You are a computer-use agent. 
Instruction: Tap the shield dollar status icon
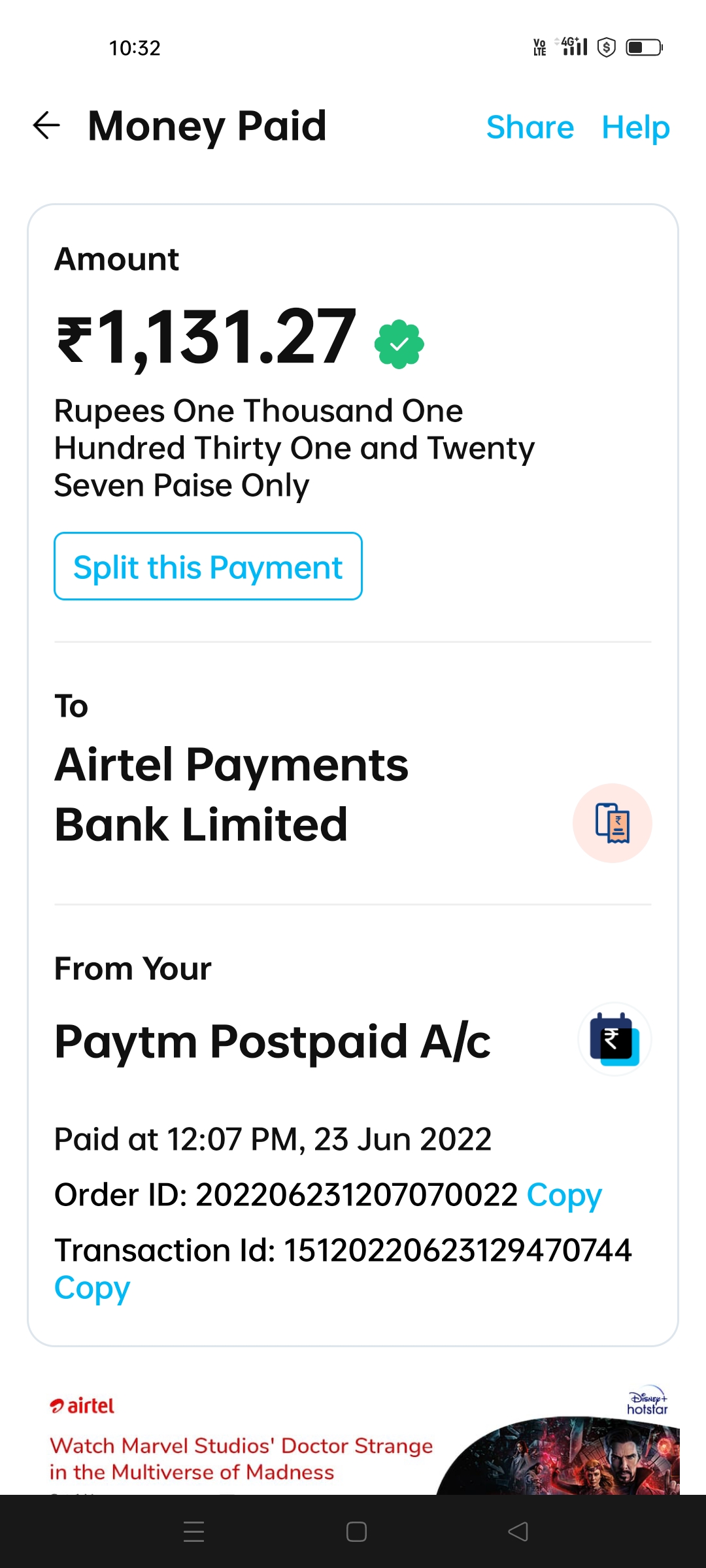click(607, 48)
